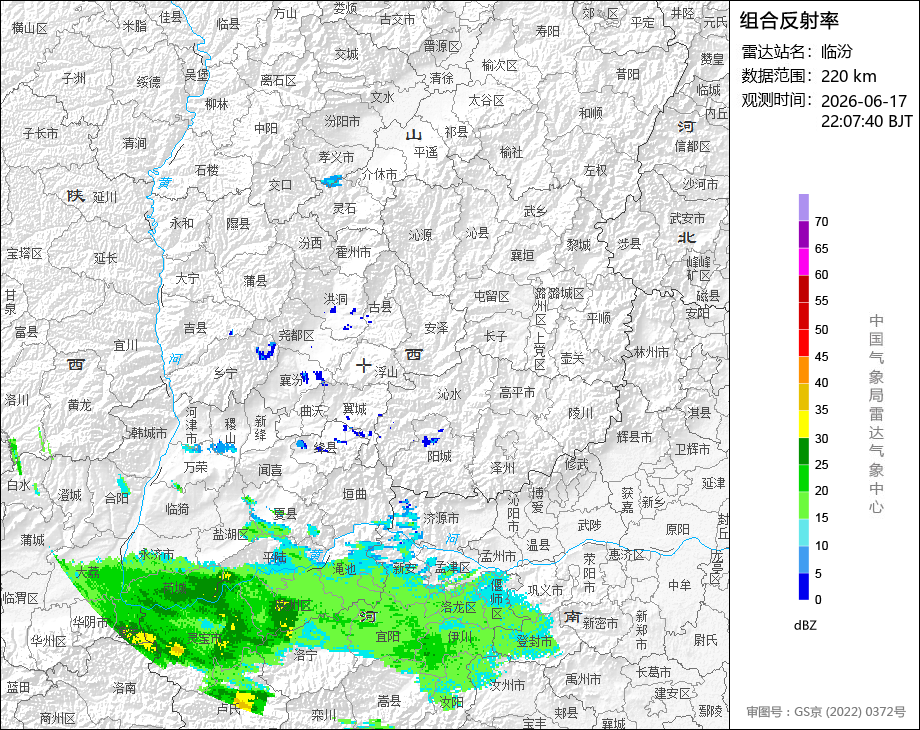Click the 垣曲 map label

(354, 494)
